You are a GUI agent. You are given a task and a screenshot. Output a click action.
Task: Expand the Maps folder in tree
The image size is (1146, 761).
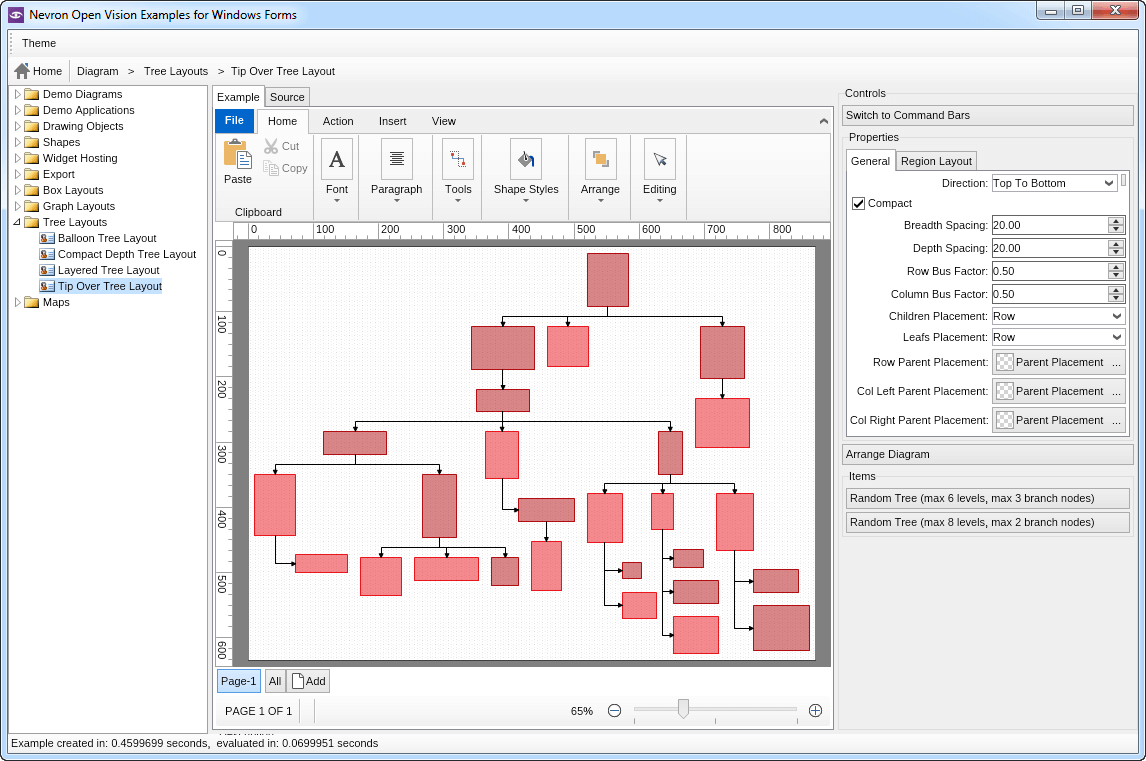[x=17, y=302]
